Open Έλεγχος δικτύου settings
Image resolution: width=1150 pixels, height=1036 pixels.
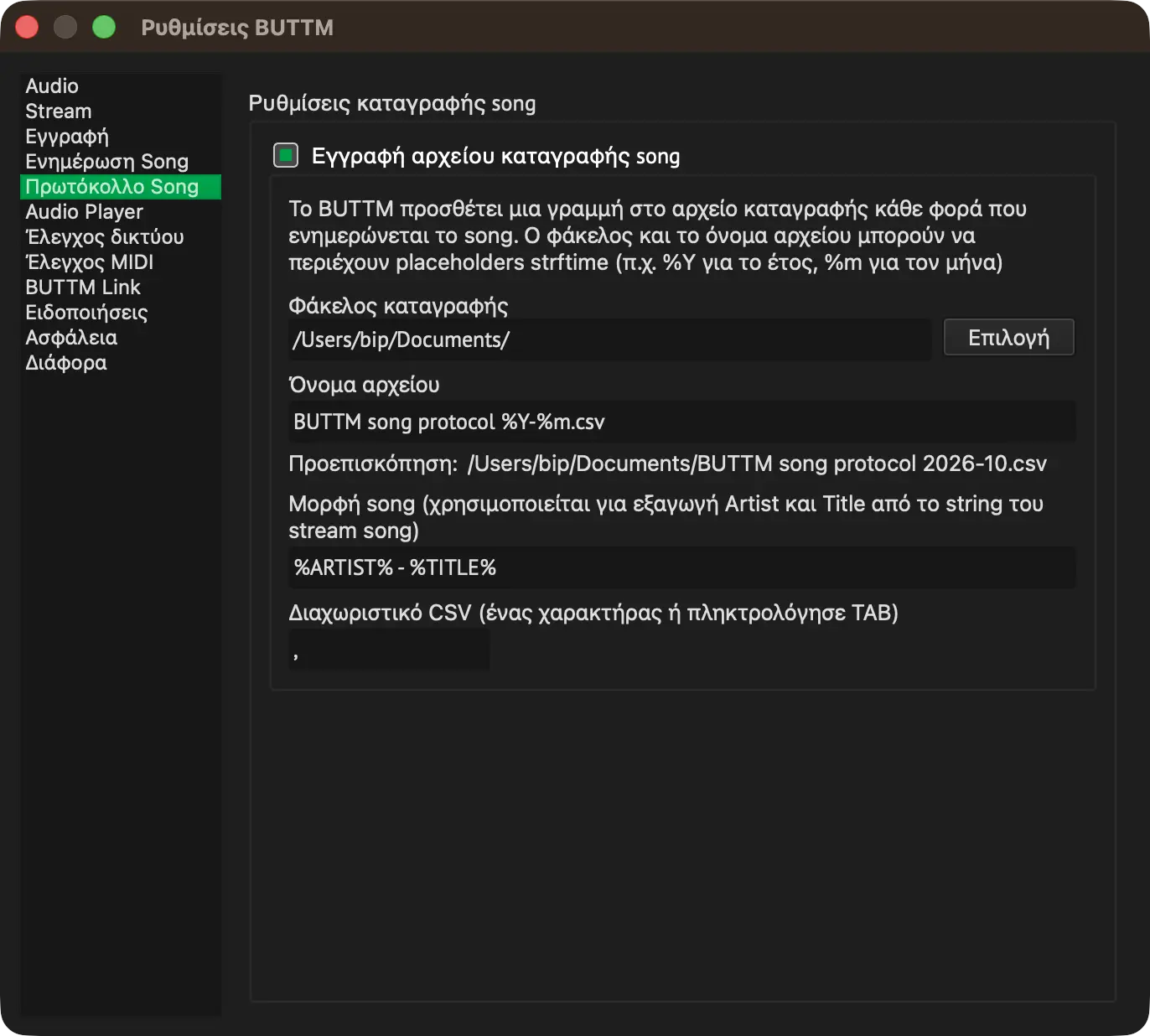click(x=121, y=237)
